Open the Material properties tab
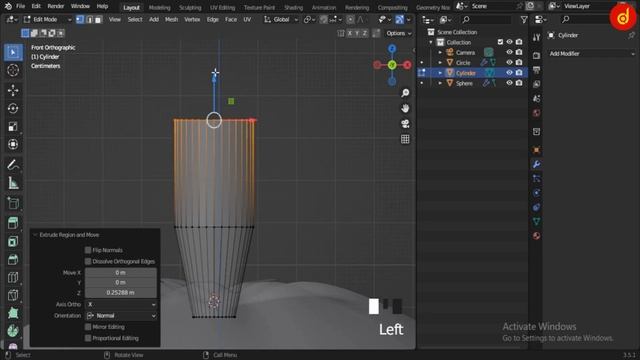Viewport: 640px width, 360px height. tap(536, 236)
